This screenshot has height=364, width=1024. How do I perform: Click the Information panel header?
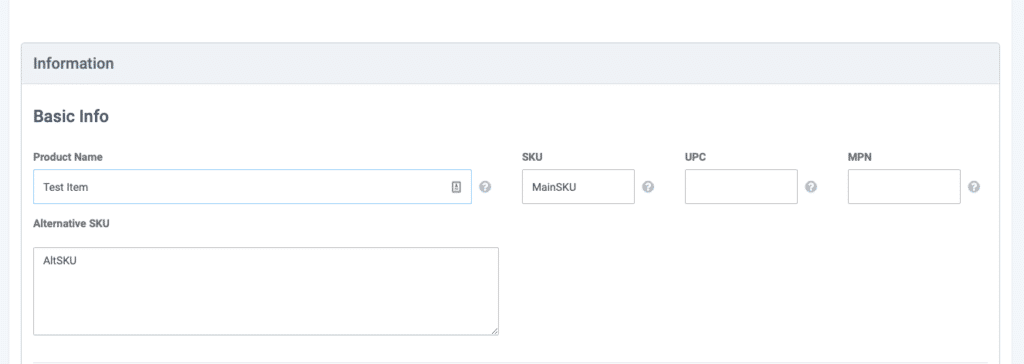[510, 63]
